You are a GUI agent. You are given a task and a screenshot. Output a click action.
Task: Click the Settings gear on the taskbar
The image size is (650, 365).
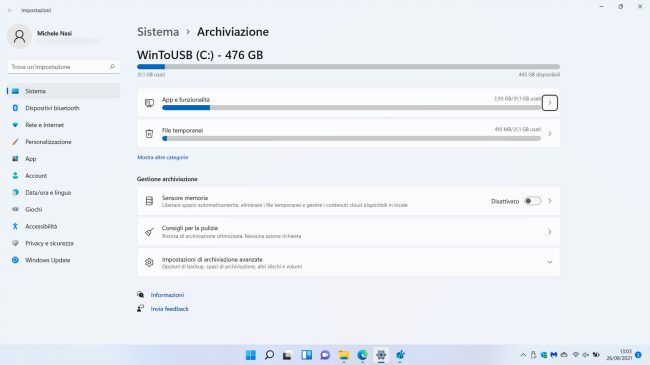[x=381, y=355]
